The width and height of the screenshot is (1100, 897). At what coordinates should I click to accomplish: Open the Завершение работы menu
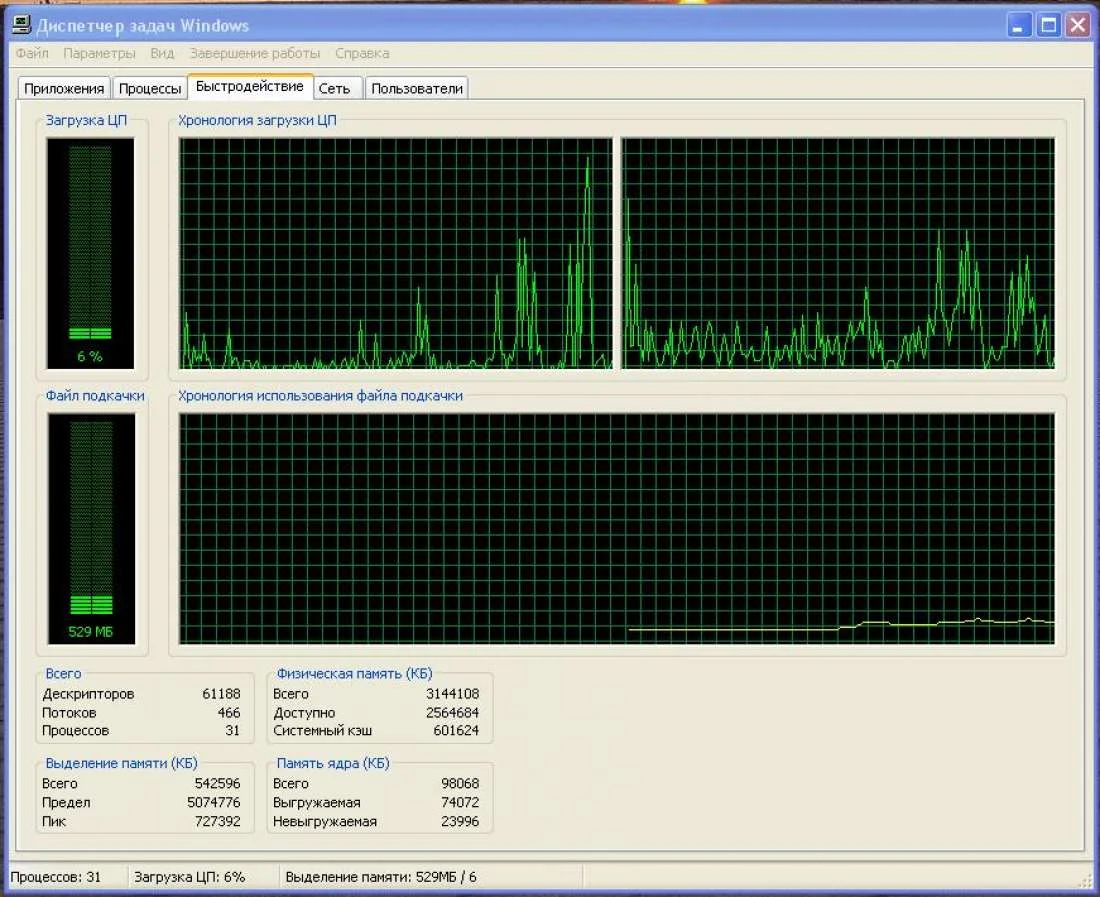(255, 53)
